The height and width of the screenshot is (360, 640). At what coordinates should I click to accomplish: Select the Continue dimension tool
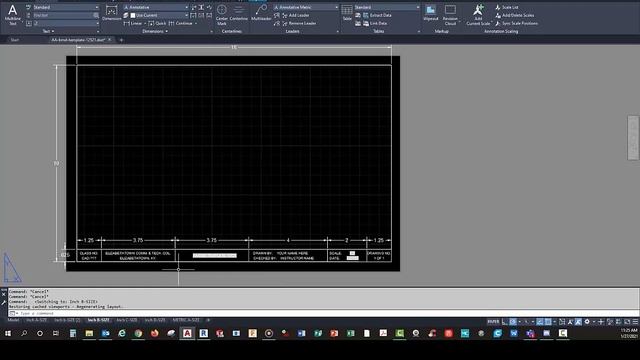click(x=180, y=23)
